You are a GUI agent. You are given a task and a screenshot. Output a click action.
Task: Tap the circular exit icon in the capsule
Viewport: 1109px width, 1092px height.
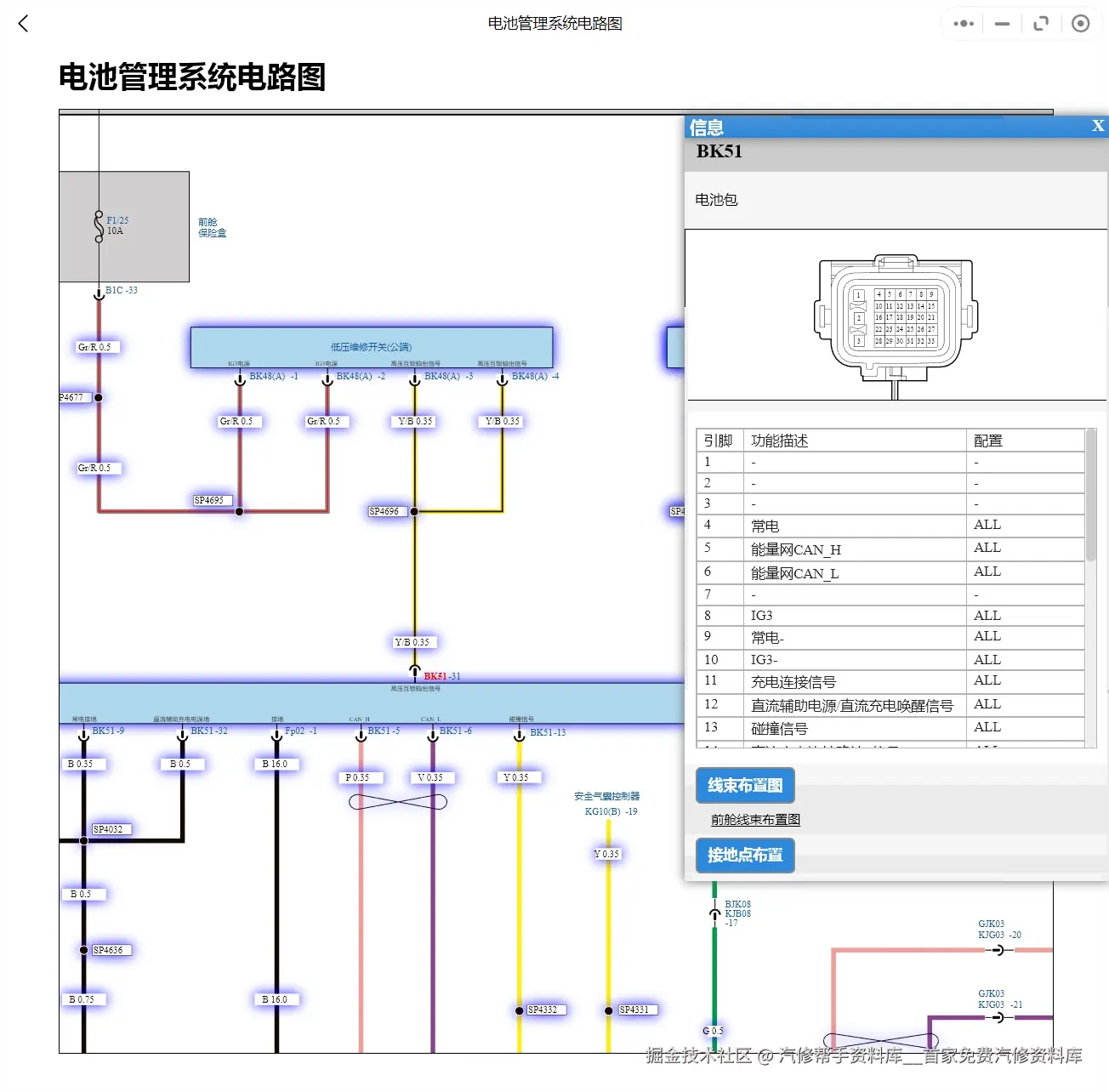click(x=1080, y=23)
